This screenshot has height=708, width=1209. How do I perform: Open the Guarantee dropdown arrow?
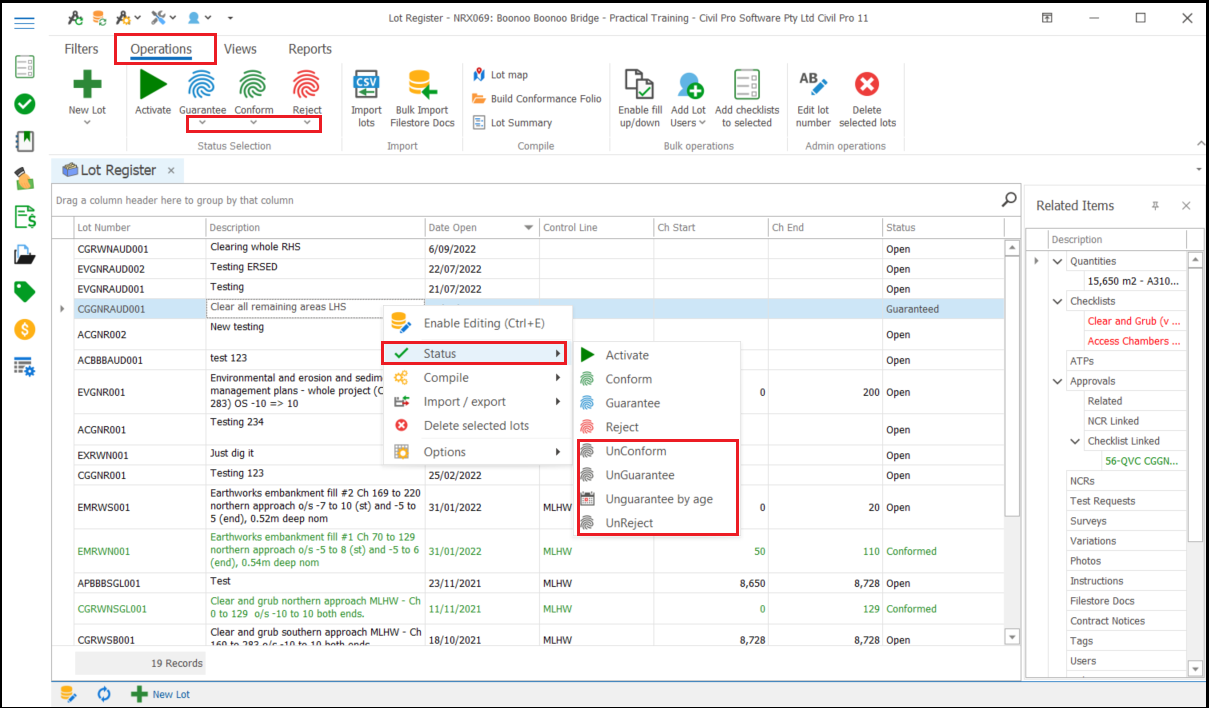[x=202, y=123]
